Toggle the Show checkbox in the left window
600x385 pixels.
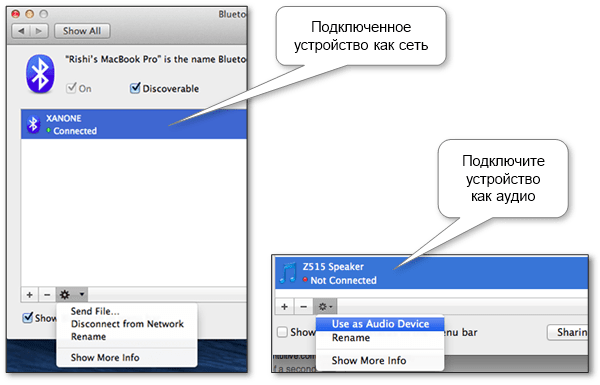[28, 317]
